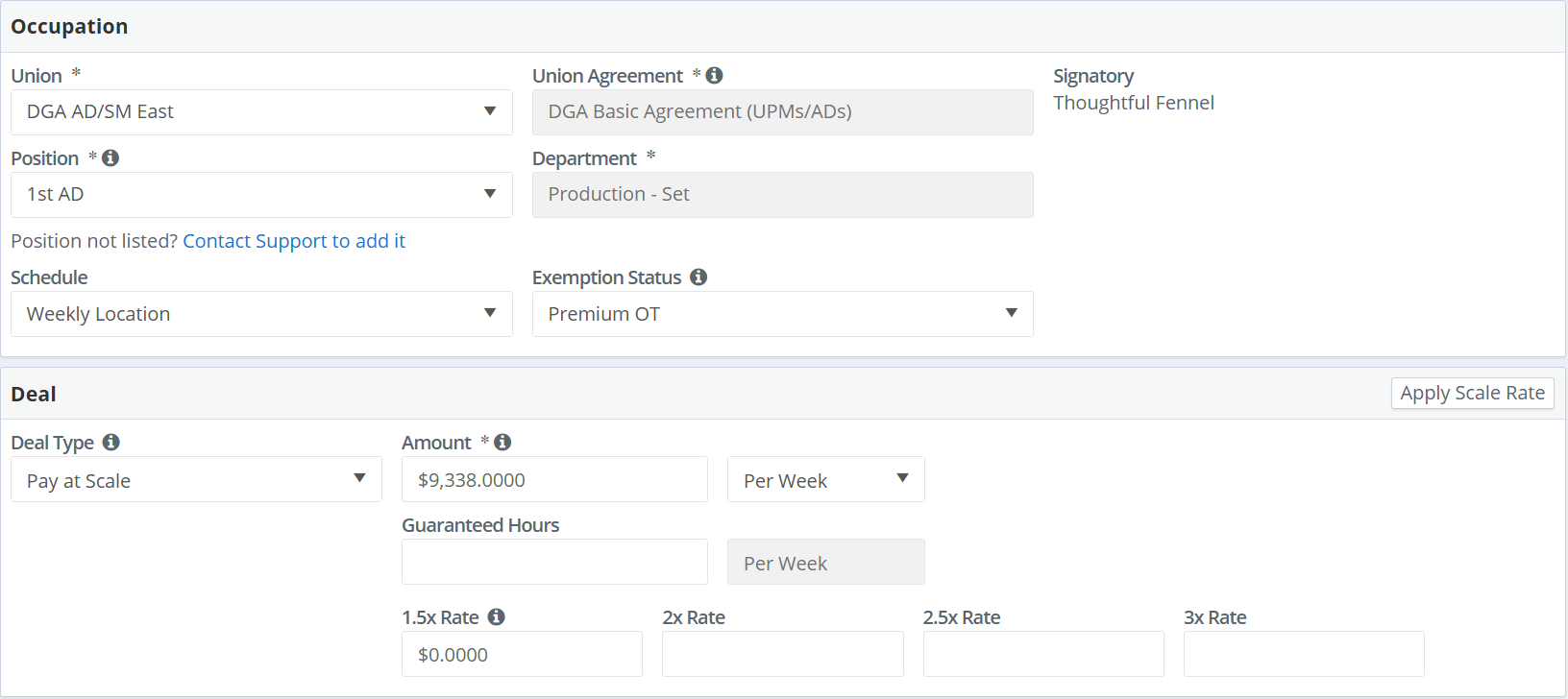Open the Exemption Status dropdown
The width and height of the screenshot is (1568, 699).
click(782, 314)
